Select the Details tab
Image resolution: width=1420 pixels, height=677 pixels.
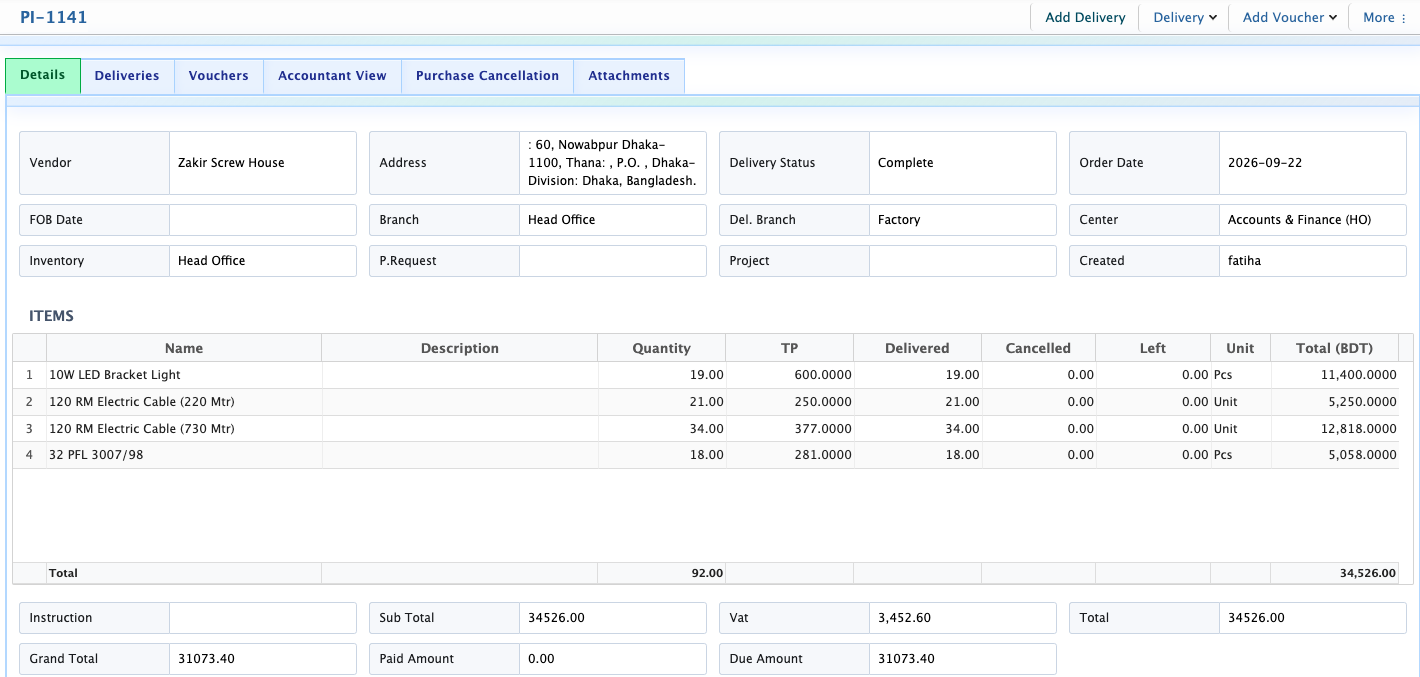coord(43,75)
